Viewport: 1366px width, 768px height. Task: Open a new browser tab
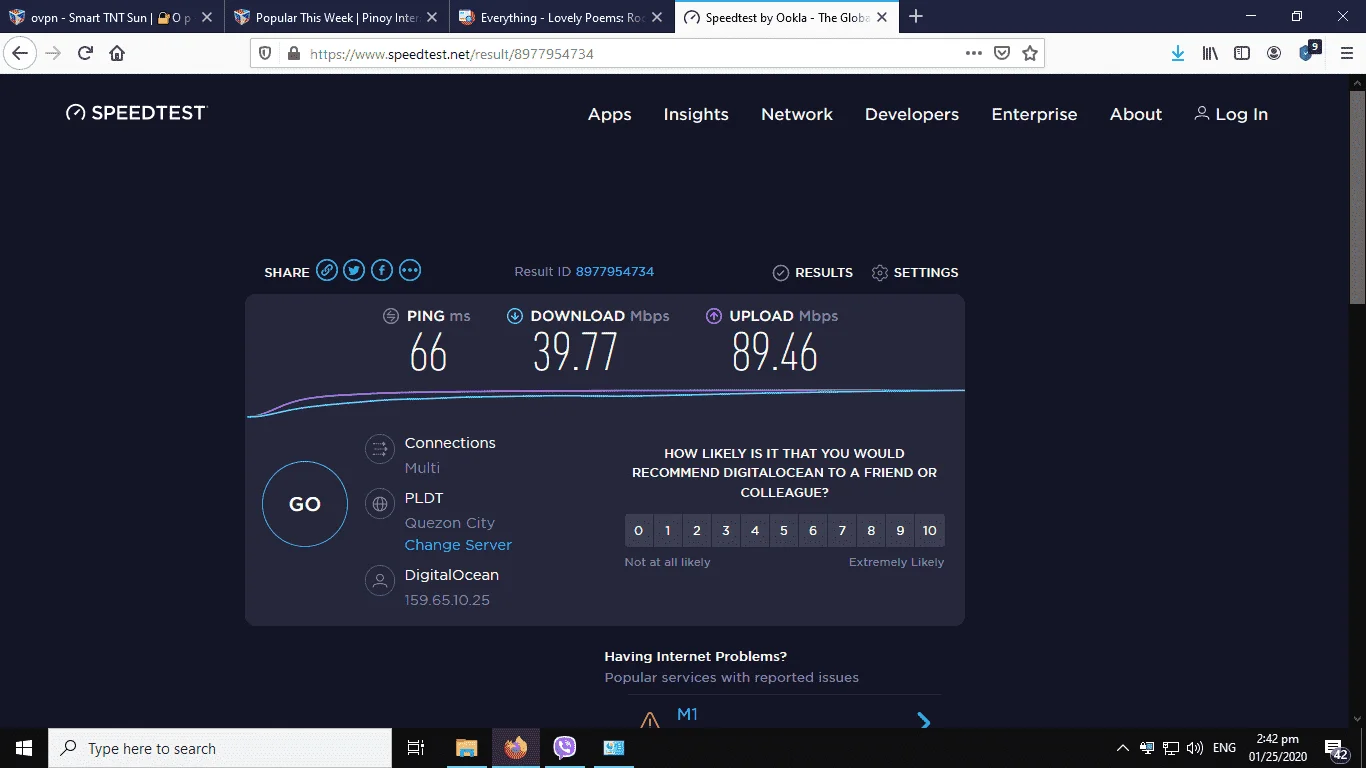coord(916,16)
